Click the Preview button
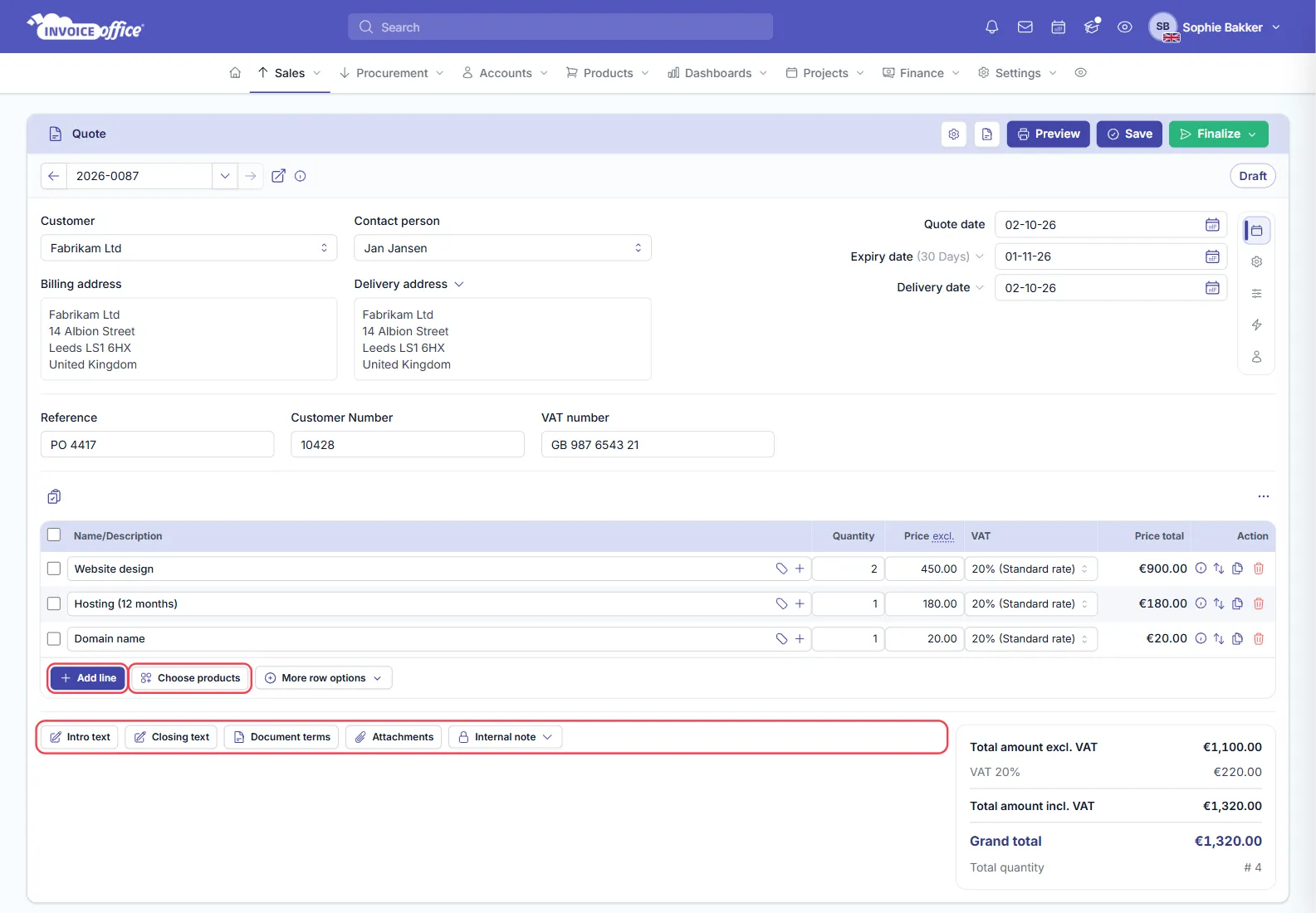The width and height of the screenshot is (1316, 913). [x=1048, y=134]
